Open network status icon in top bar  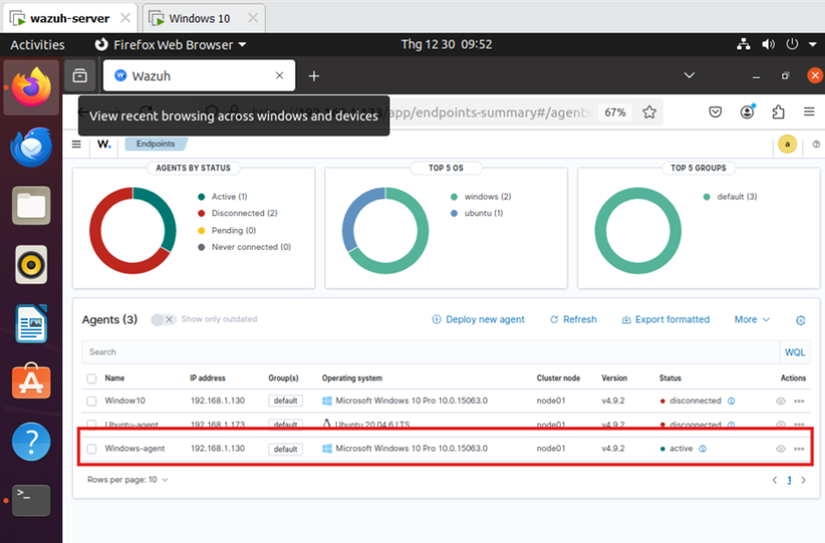[743, 44]
